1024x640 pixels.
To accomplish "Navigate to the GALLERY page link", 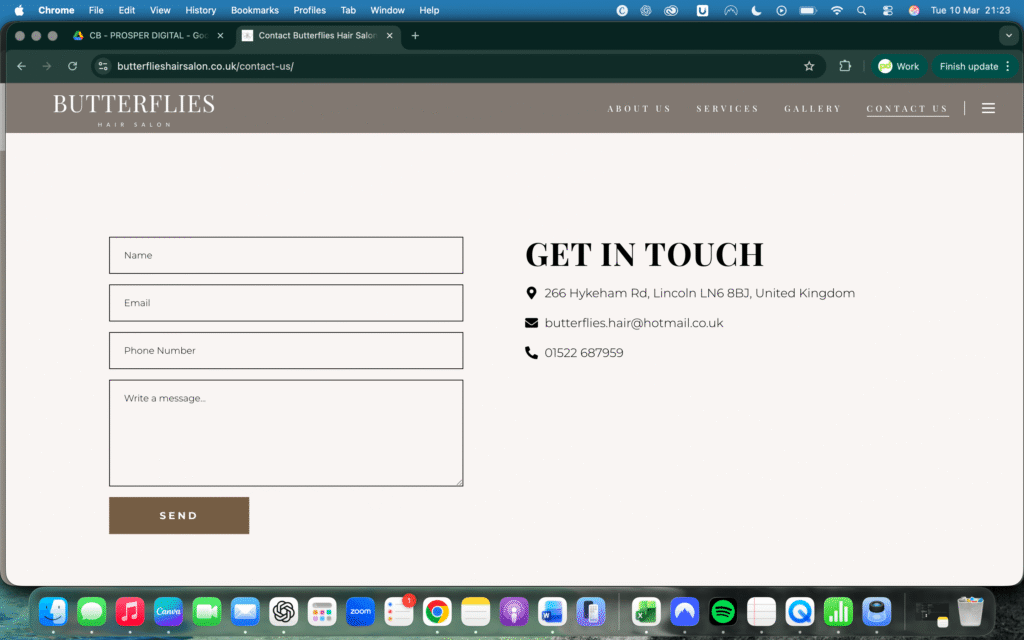I will [812, 108].
